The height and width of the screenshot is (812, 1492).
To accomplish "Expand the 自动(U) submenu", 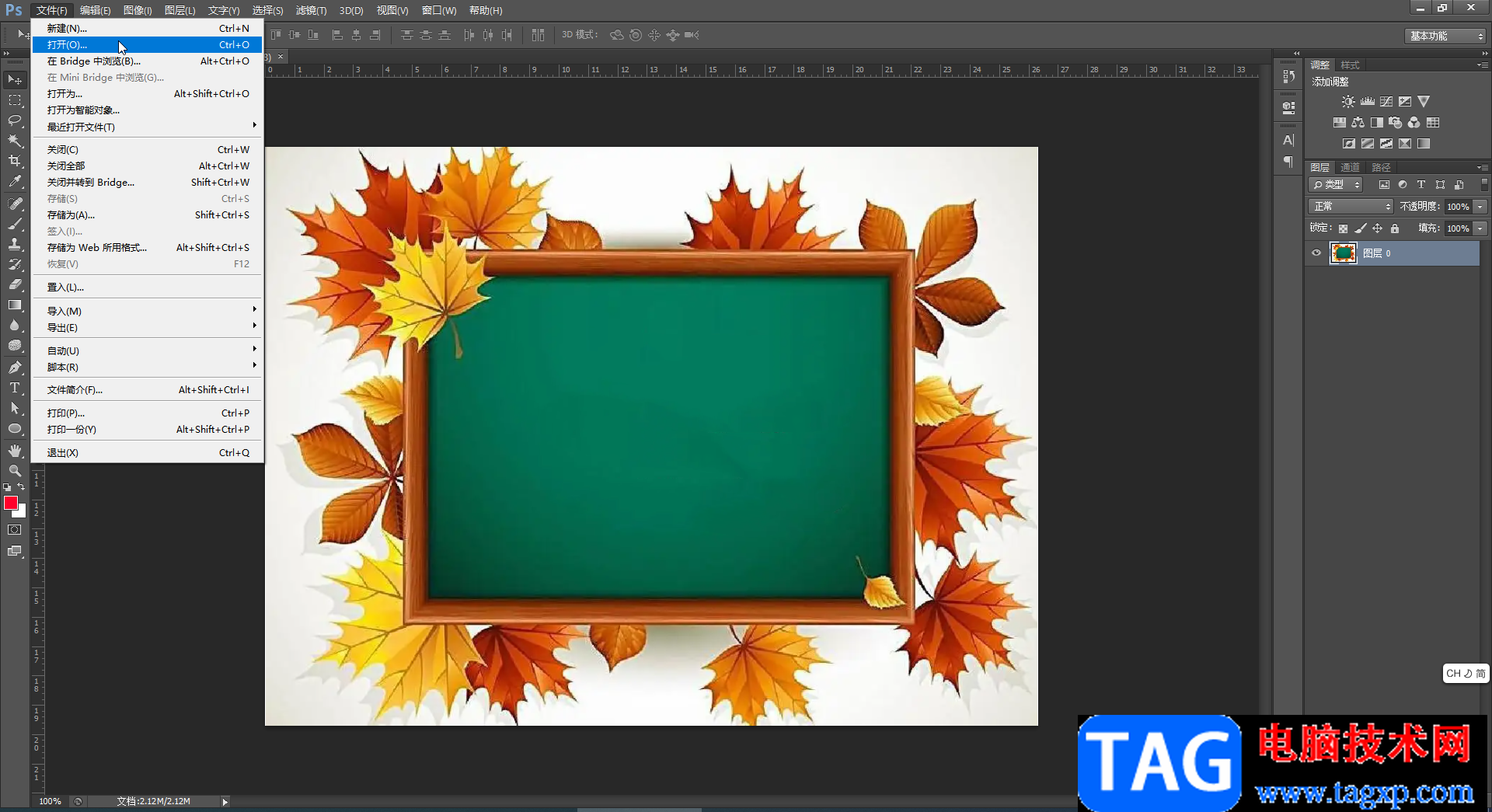I will click(x=148, y=350).
